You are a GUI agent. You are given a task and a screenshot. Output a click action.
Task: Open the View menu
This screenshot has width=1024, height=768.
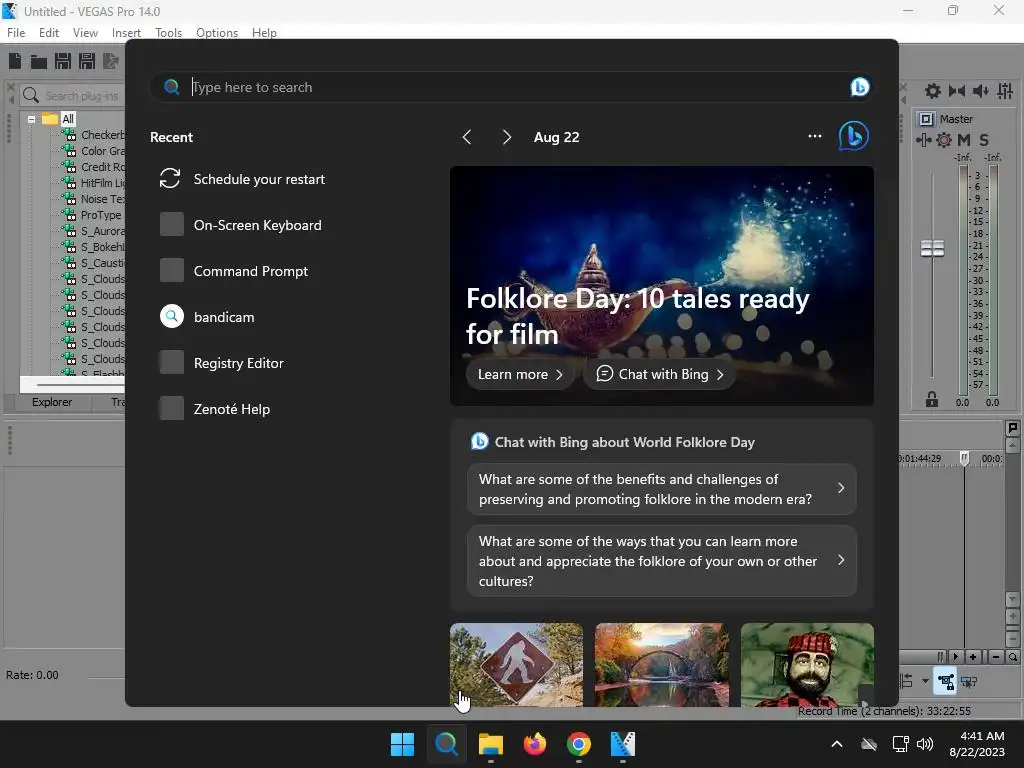tap(86, 33)
